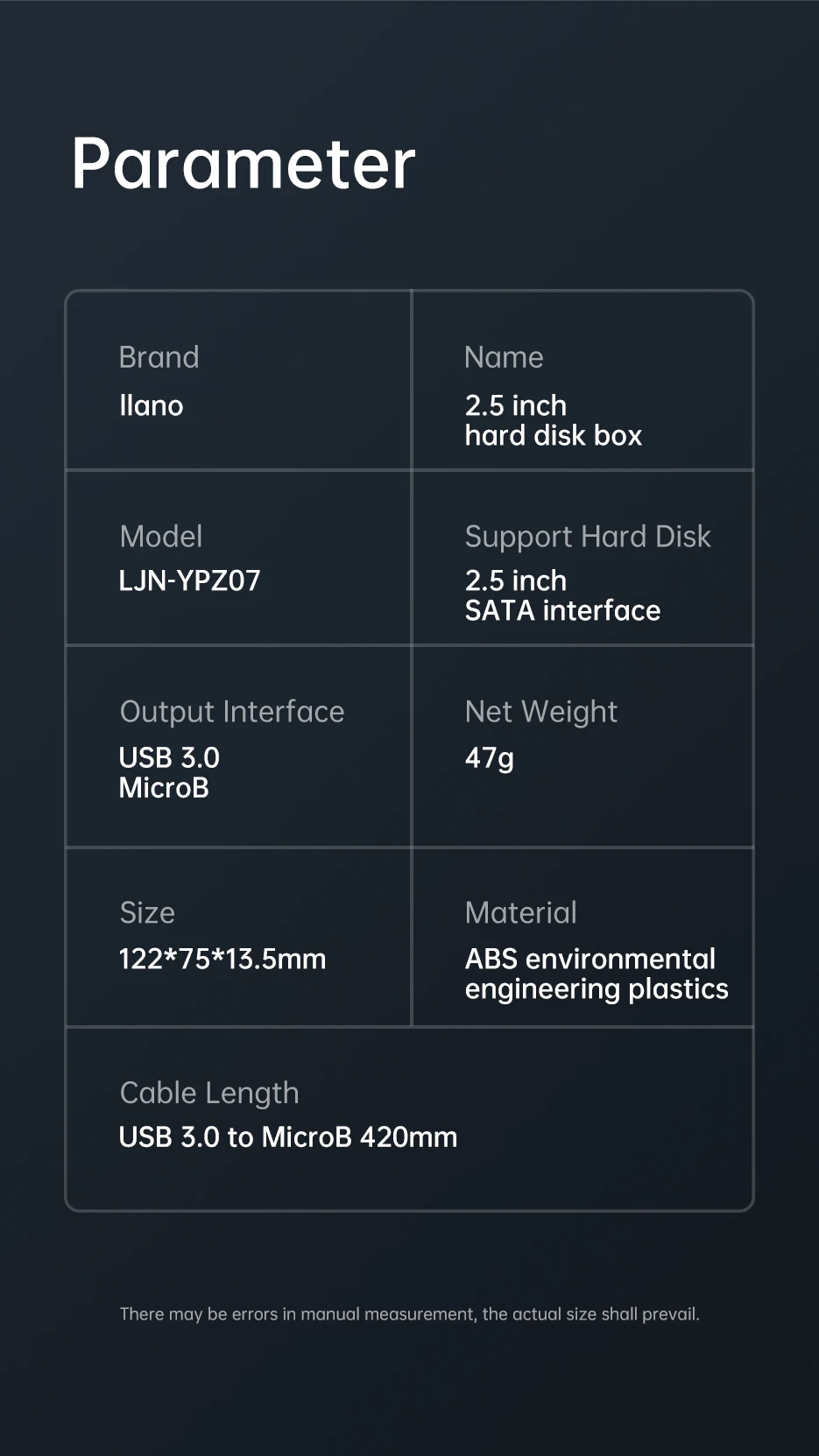
Task: Click the Model label
Action: point(161,536)
